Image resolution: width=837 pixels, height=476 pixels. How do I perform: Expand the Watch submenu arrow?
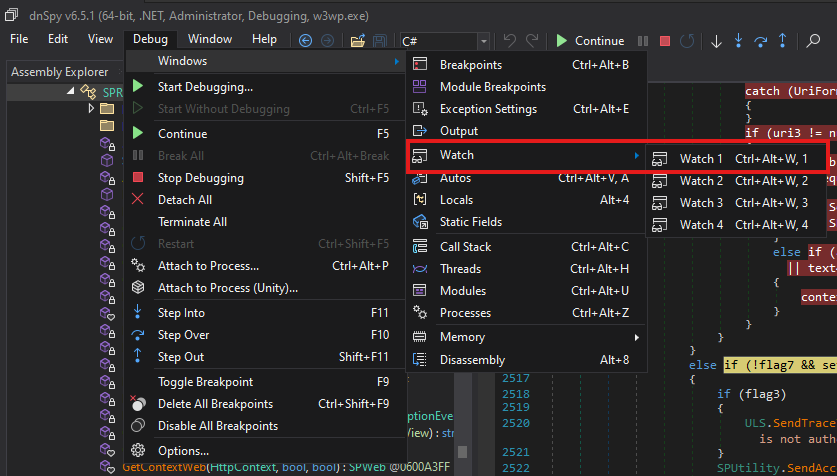[636, 155]
